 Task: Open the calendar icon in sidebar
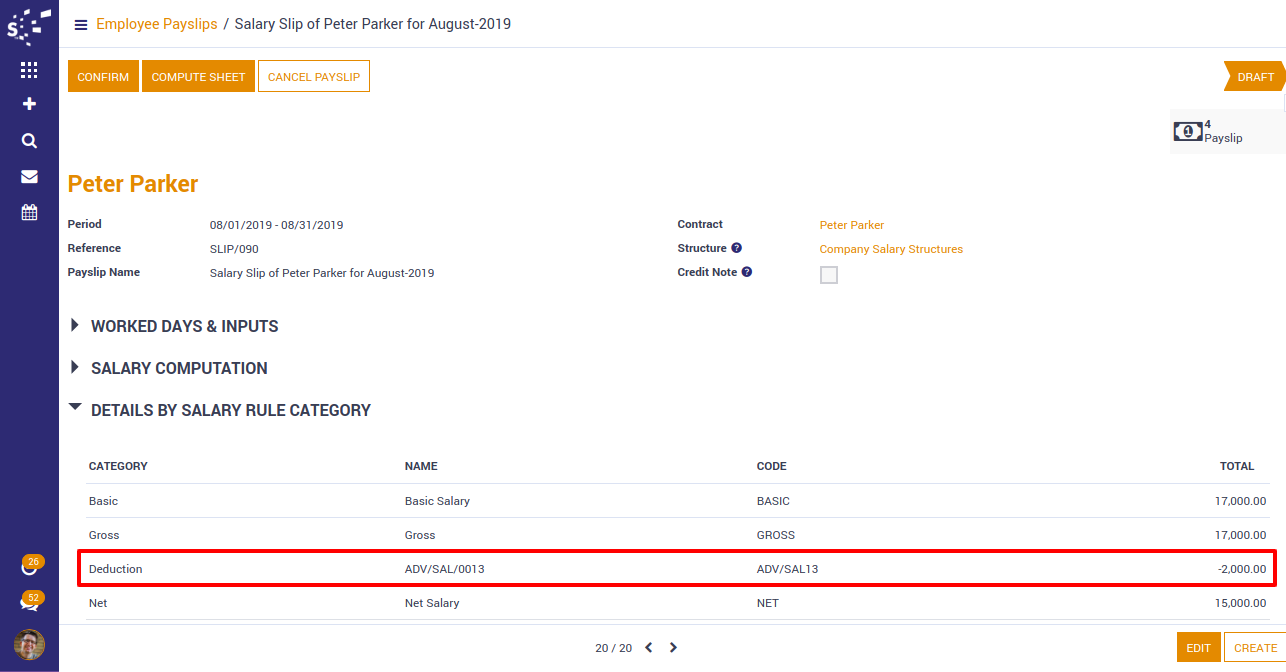[x=29, y=212]
